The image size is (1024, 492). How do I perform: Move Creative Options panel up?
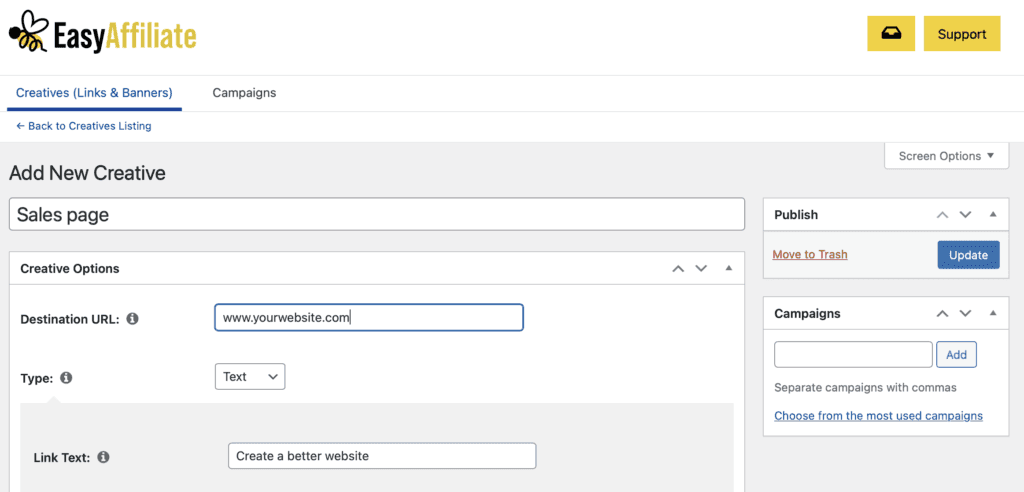[678, 268]
